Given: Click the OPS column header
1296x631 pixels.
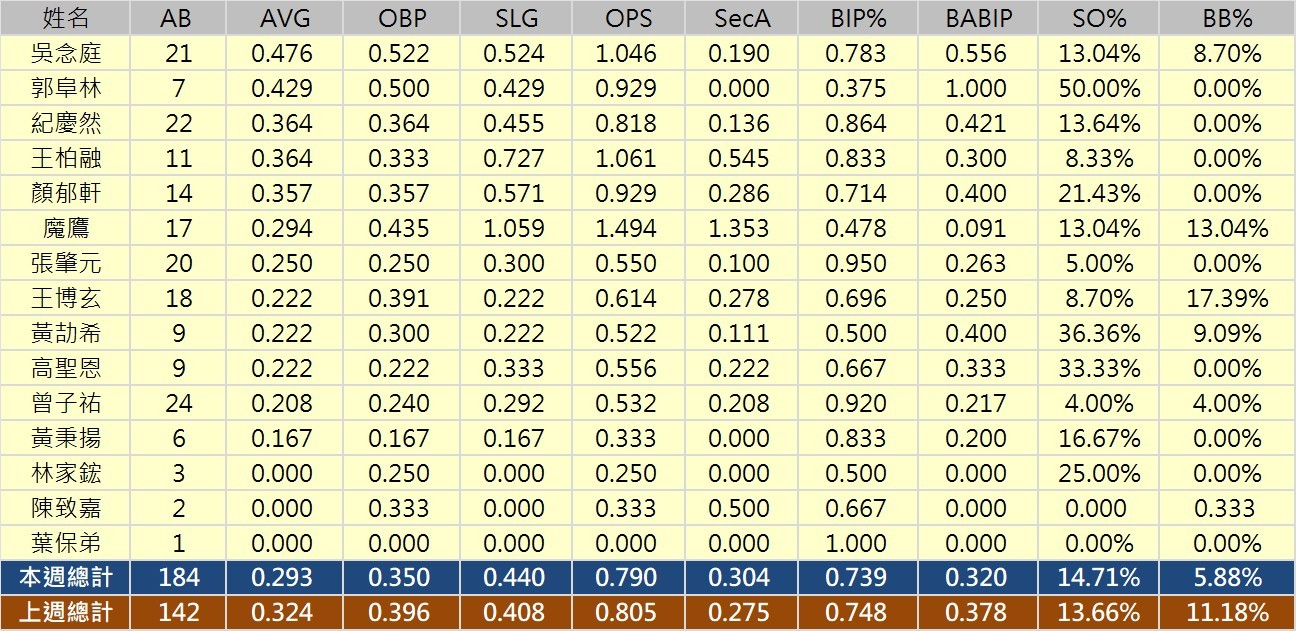Looking at the screenshot, I should click(625, 19).
